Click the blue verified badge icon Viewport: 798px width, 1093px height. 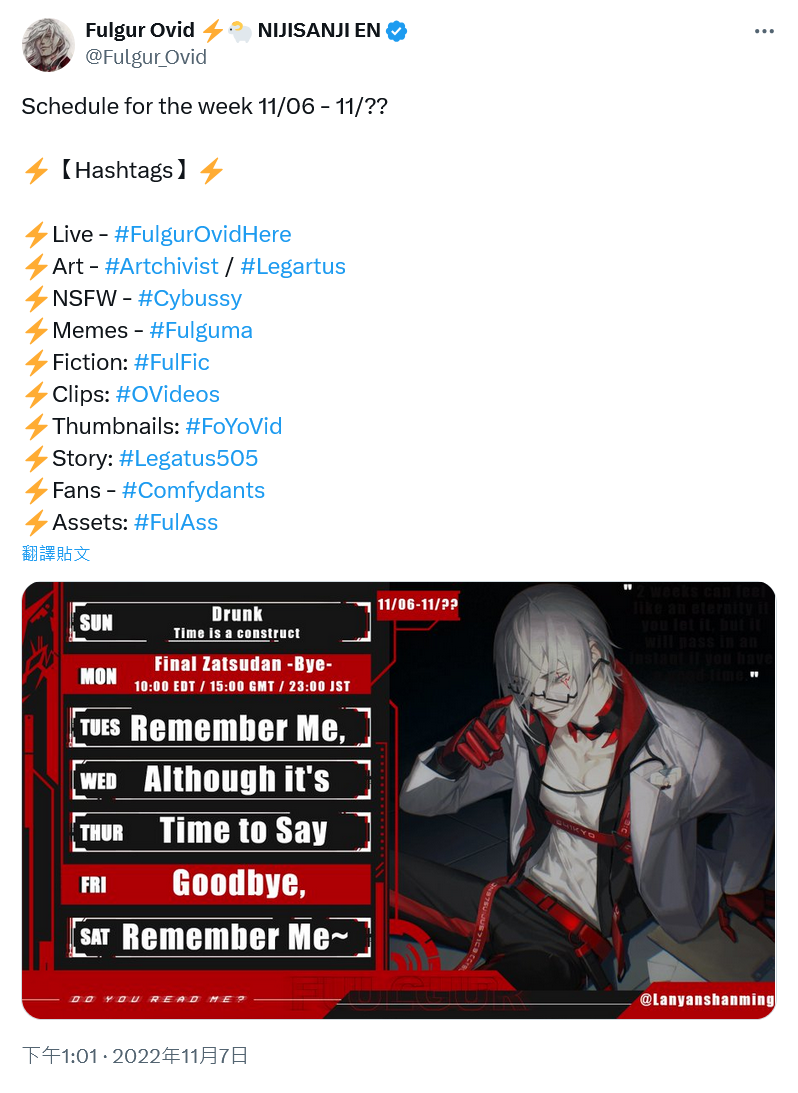397,31
